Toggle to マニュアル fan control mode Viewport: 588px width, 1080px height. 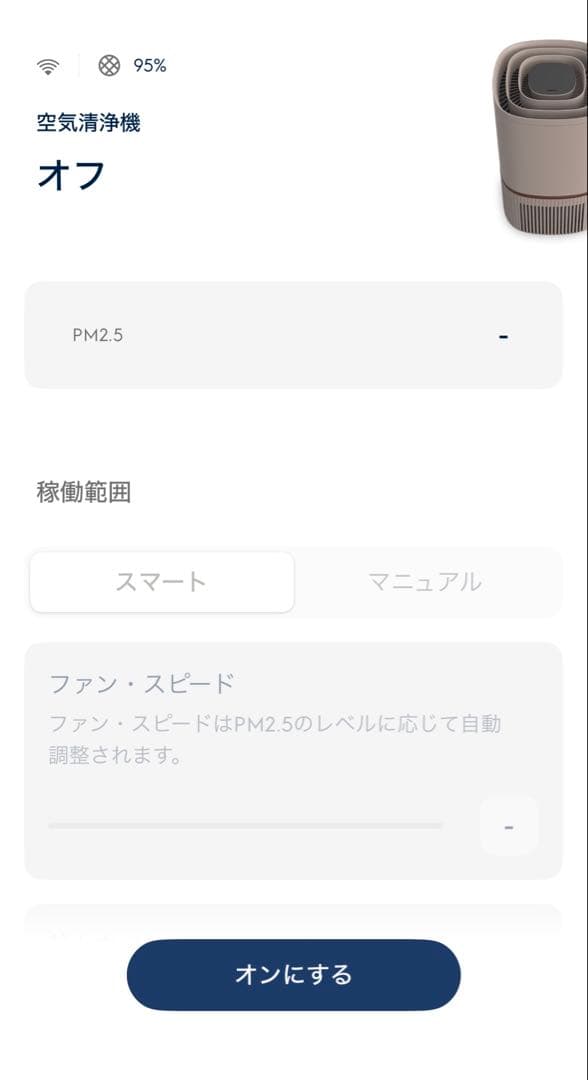pos(426,581)
